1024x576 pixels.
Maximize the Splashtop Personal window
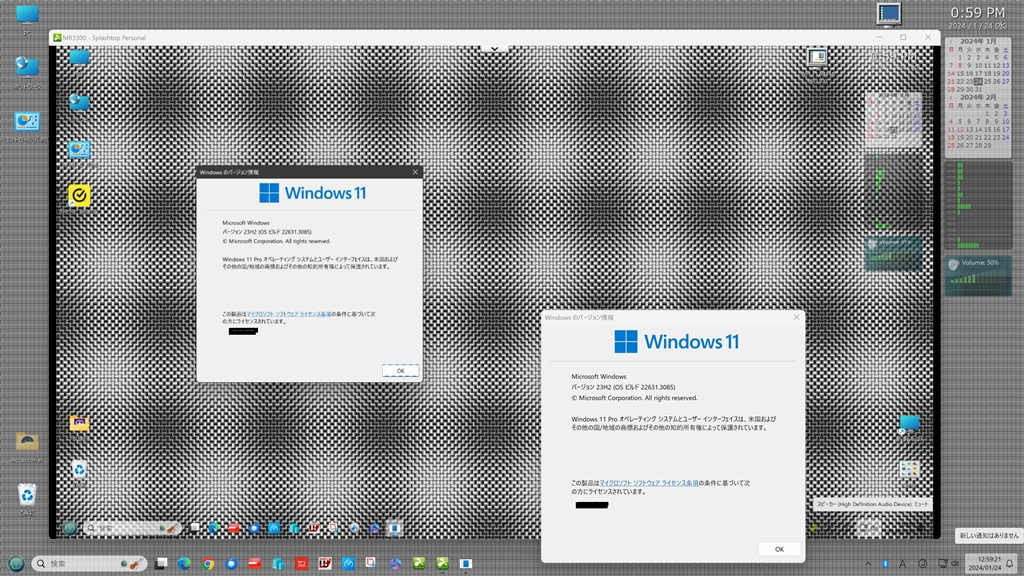(x=903, y=37)
